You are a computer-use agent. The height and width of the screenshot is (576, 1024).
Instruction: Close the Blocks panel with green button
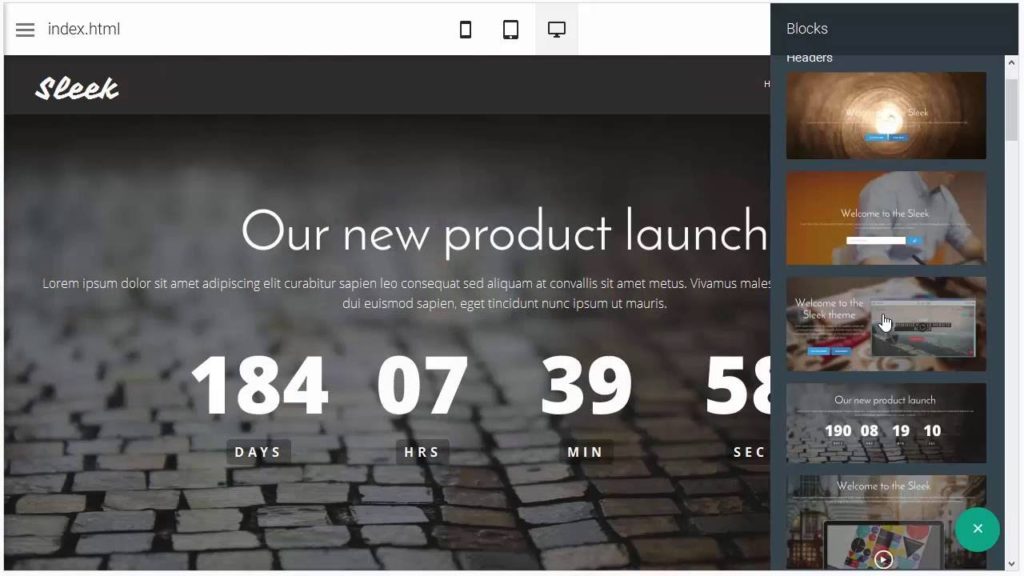tap(977, 529)
